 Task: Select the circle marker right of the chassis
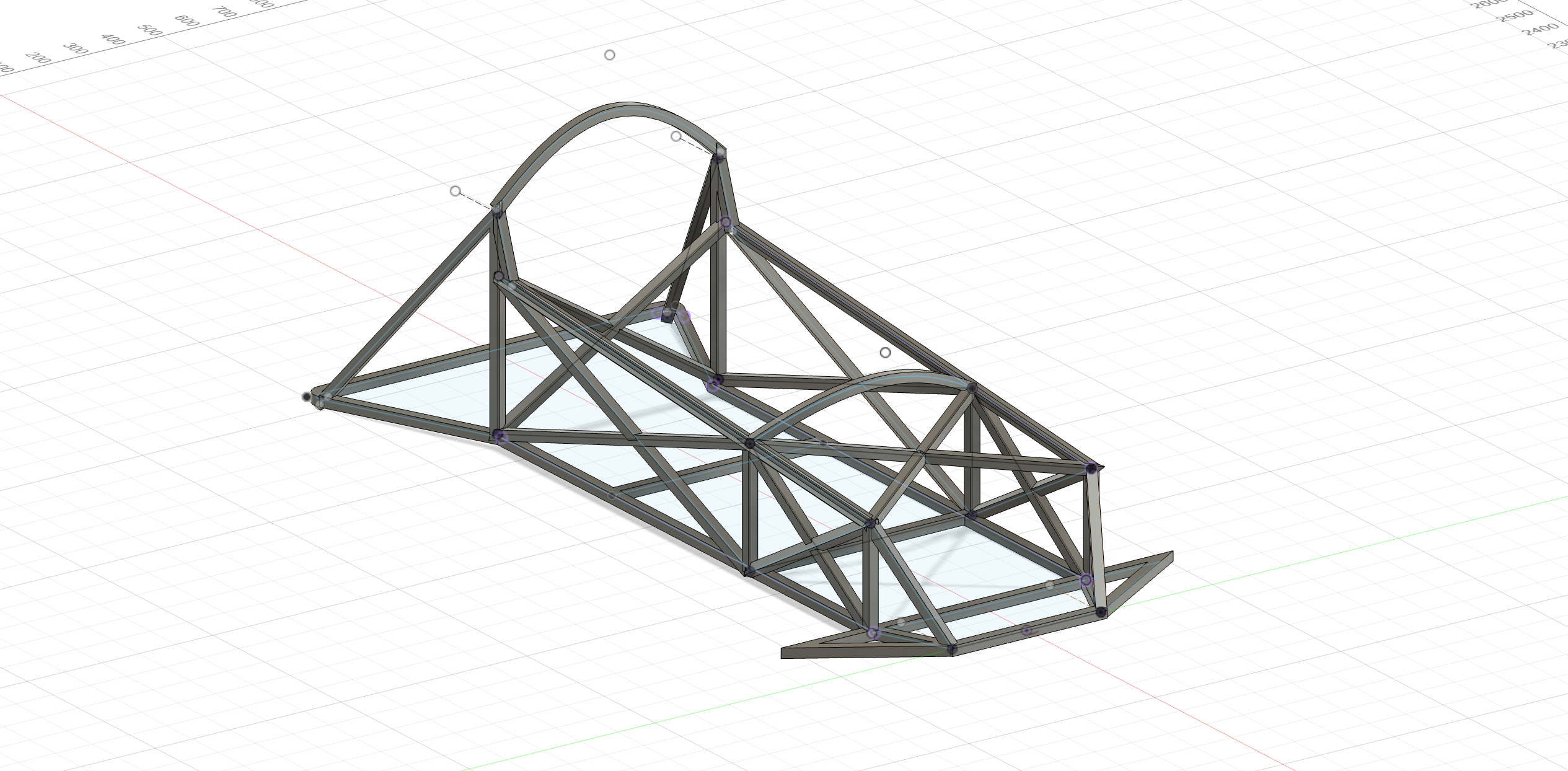[x=884, y=353]
